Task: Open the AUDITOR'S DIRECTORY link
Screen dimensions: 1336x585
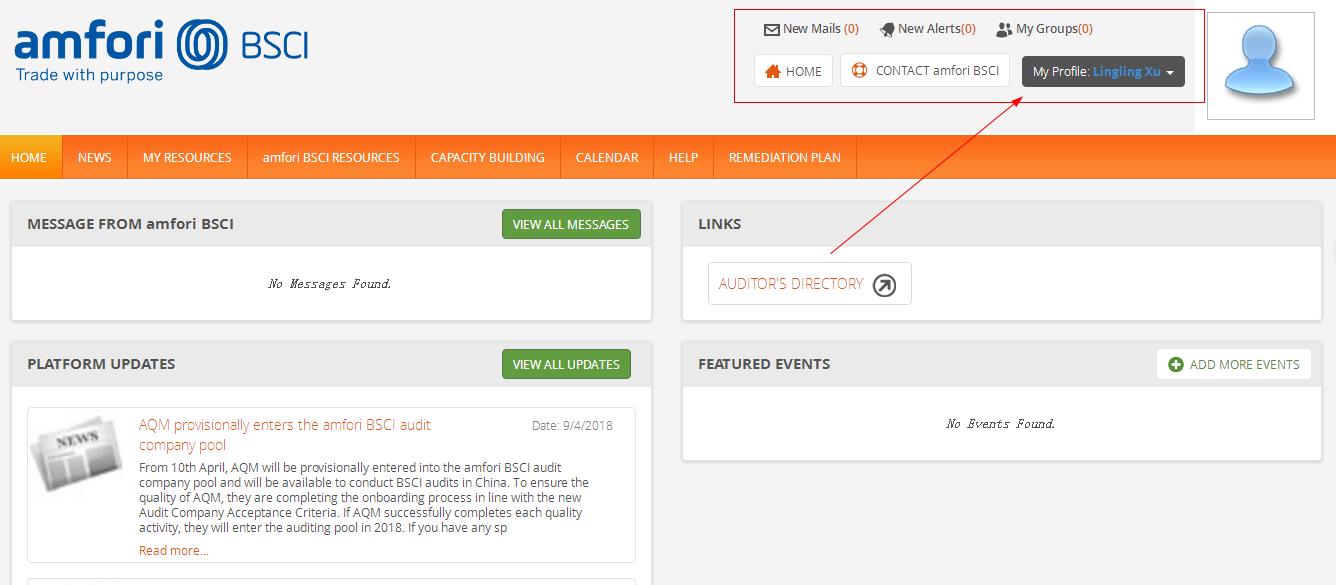Action: point(810,284)
